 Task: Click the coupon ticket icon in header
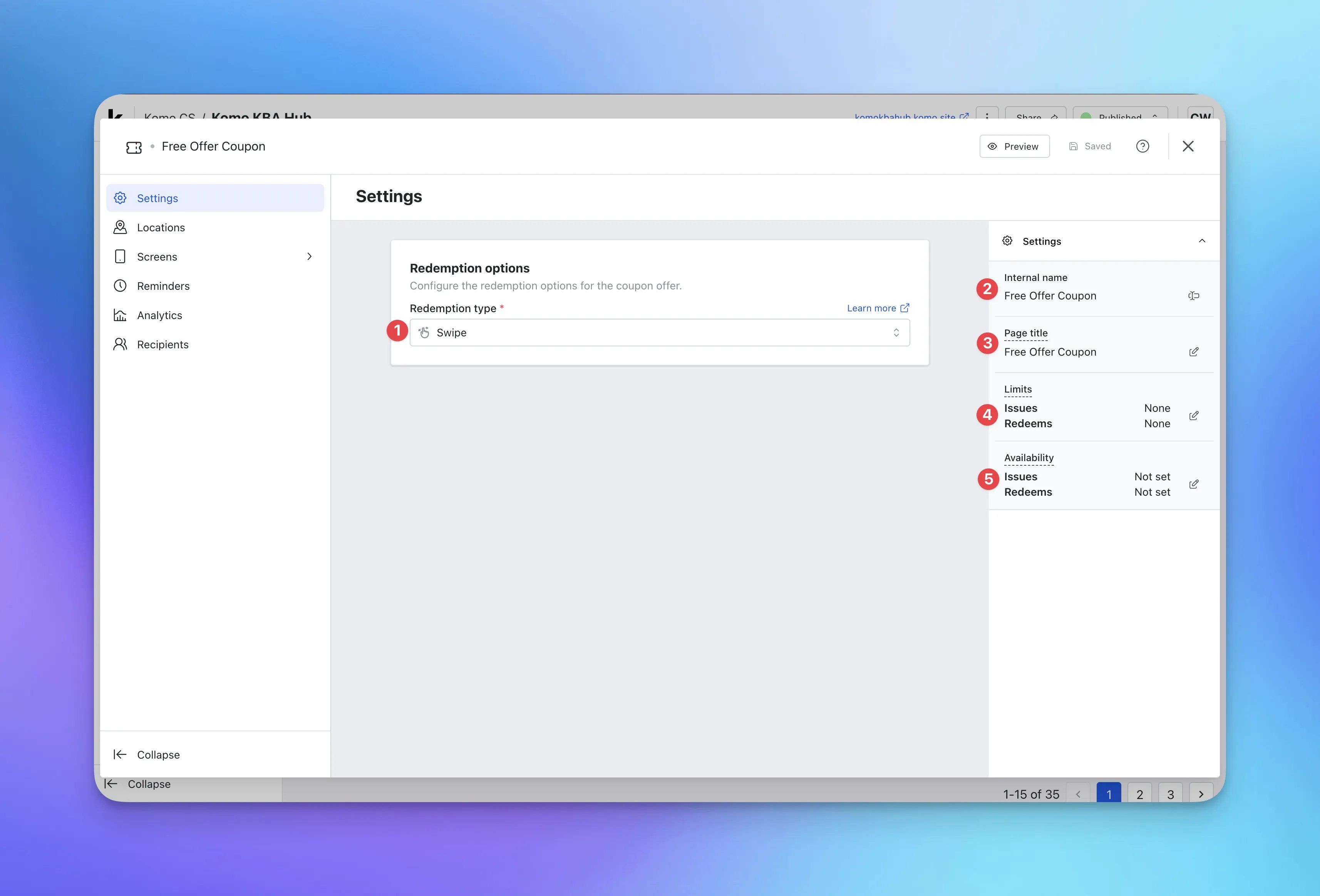(x=134, y=148)
